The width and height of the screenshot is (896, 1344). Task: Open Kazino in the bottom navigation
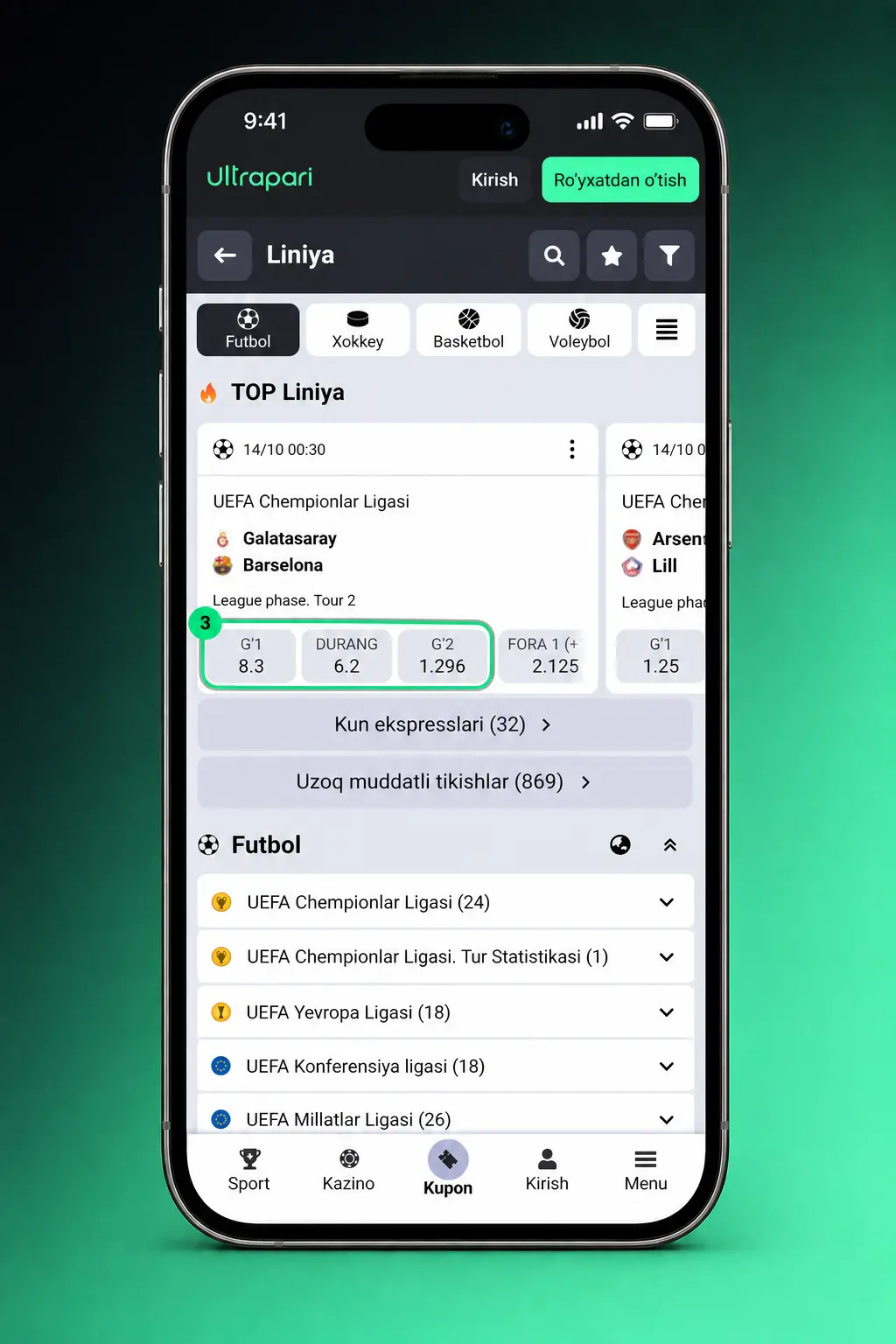(348, 1171)
